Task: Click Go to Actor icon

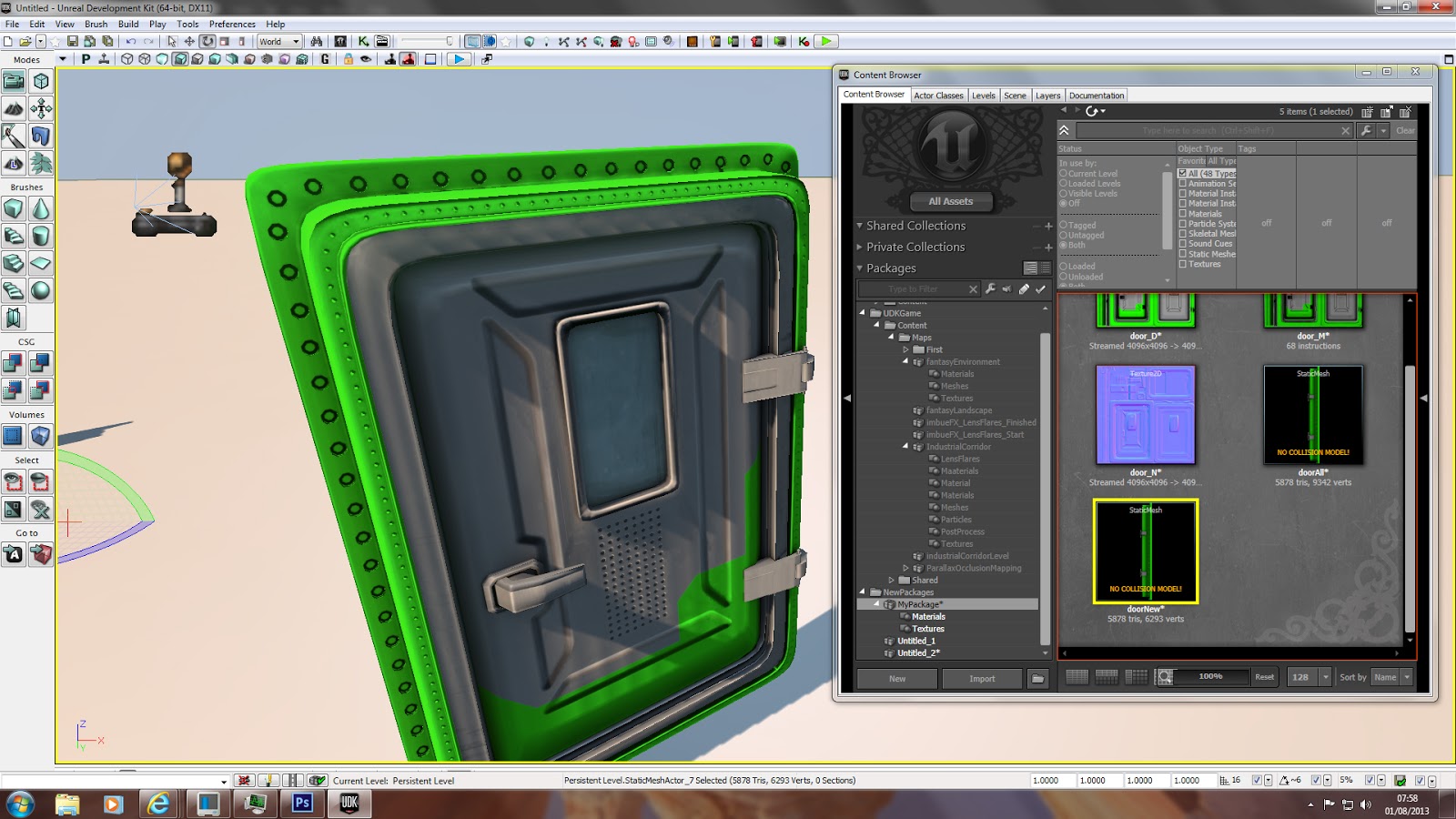Action: point(14,554)
